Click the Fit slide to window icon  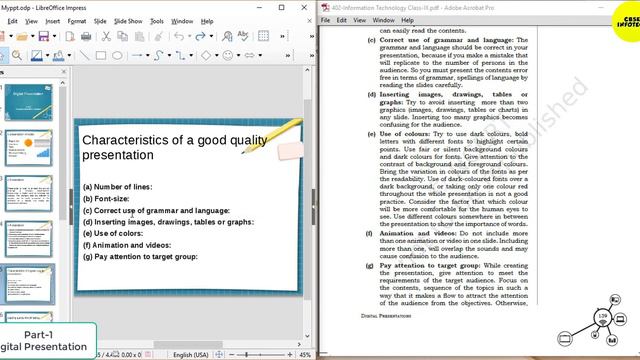pyautogui.click(x=219, y=355)
